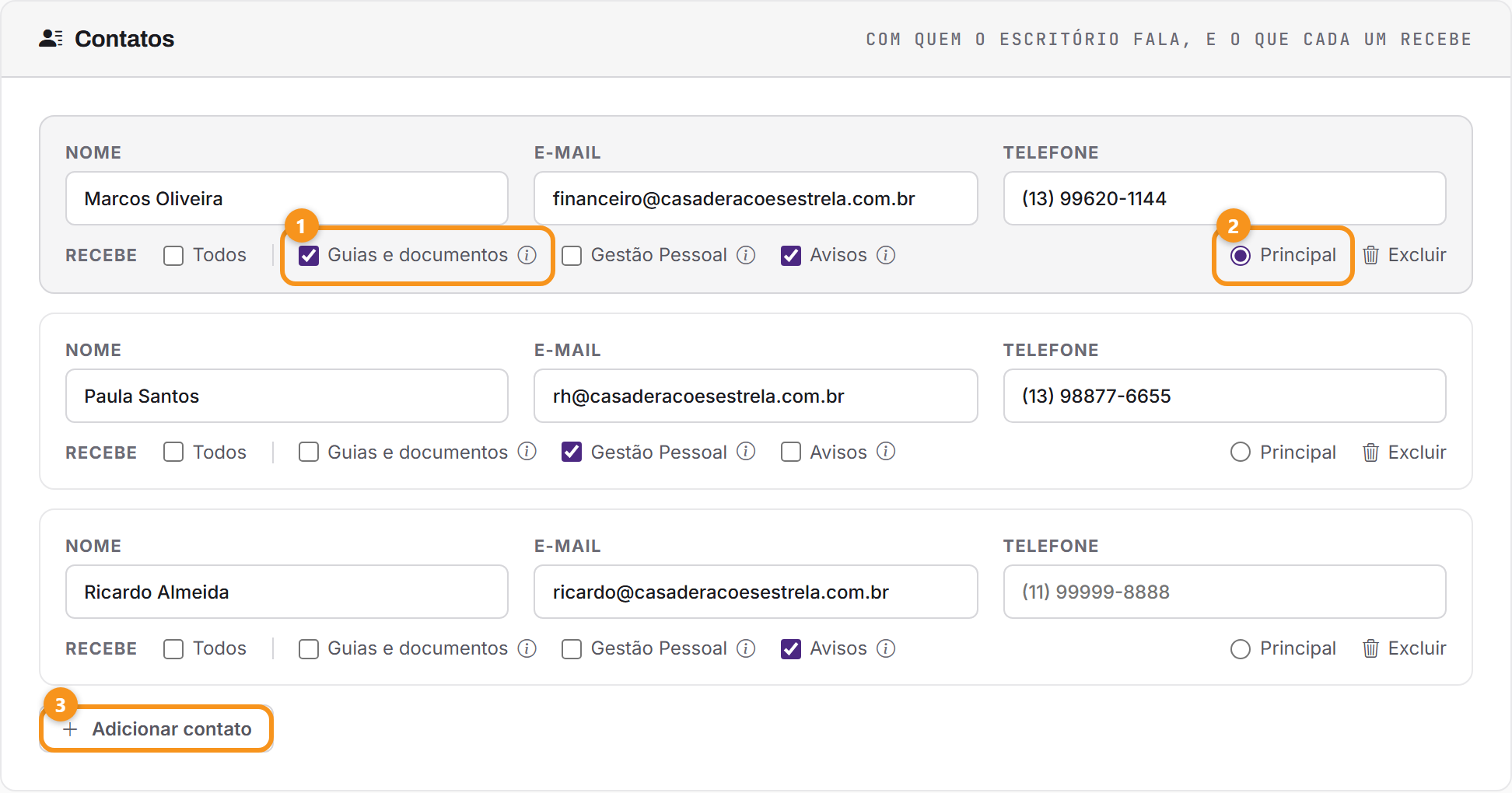Click the RECEBE label in Marcos Oliveira row
The width and height of the screenshot is (1512, 793).
101,256
